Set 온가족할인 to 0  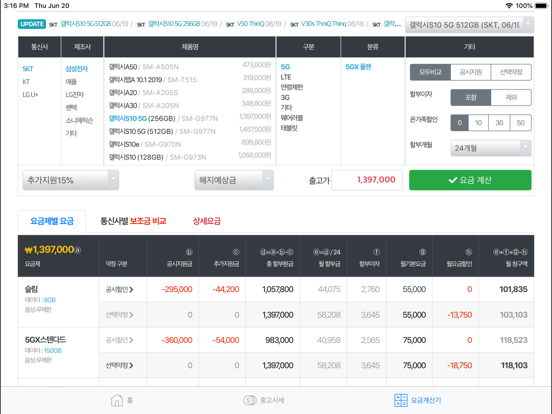pos(459,123)
